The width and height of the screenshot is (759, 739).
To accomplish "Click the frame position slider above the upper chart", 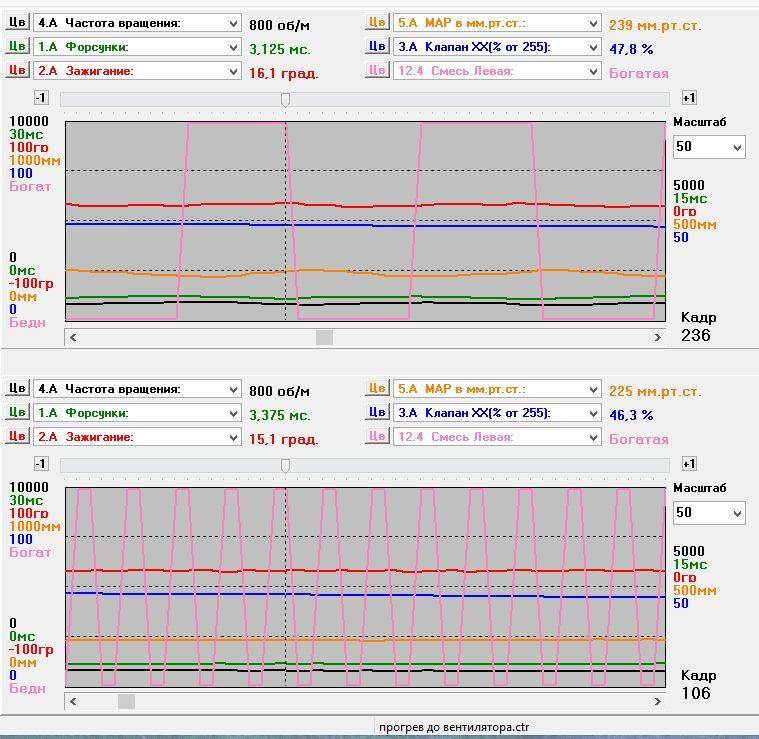I will pos(285,99).
